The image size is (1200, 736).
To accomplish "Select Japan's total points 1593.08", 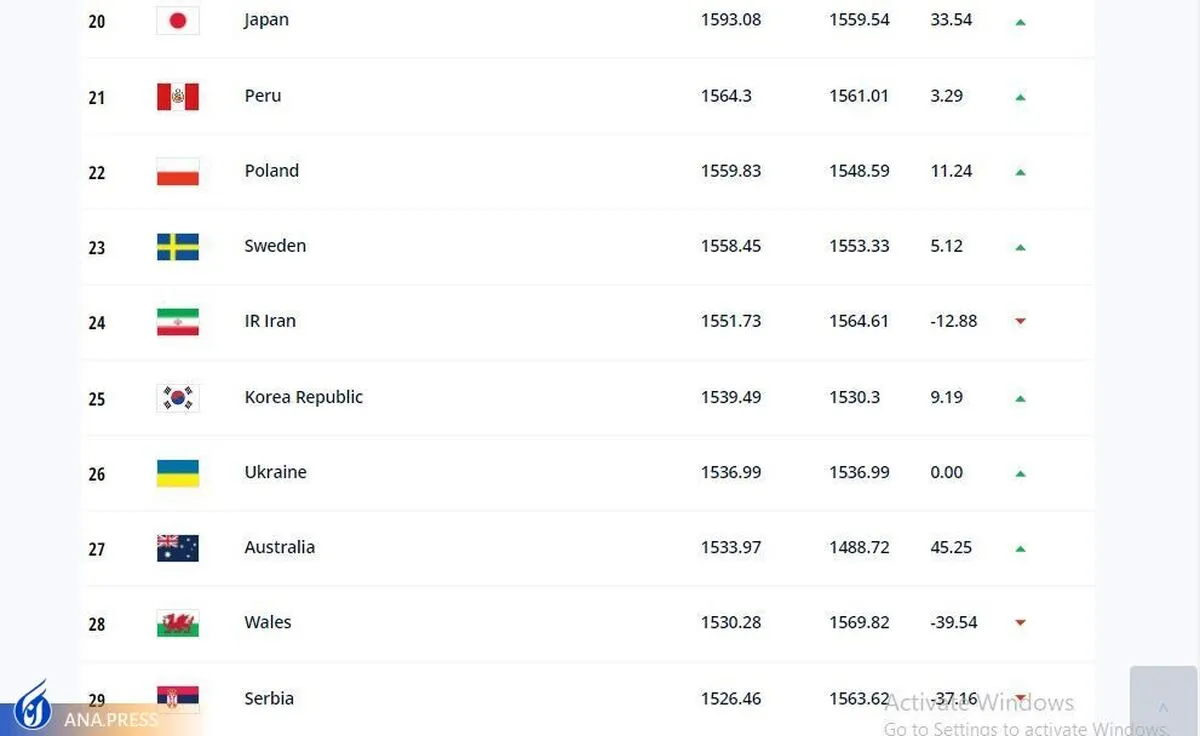I will pyautogui.click(x=730, y=20).
